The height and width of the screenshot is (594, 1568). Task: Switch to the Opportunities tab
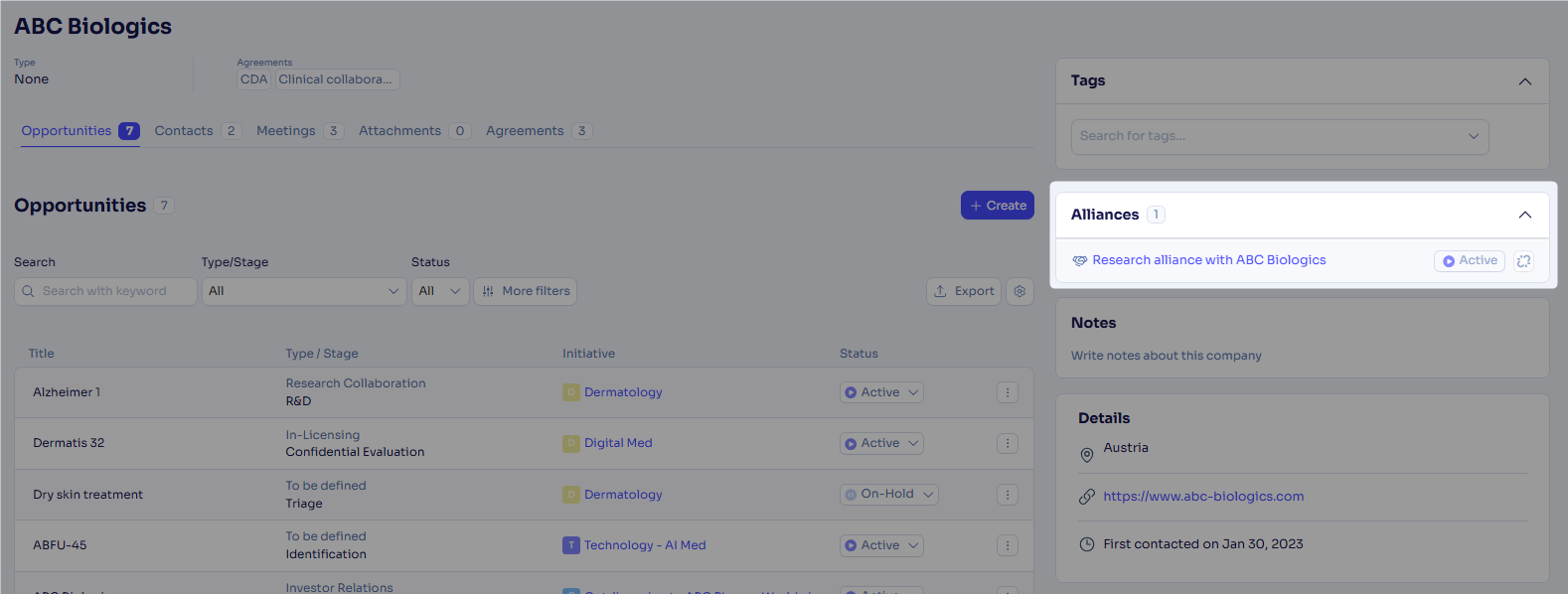pyautogui.click(x=80, y=131)
